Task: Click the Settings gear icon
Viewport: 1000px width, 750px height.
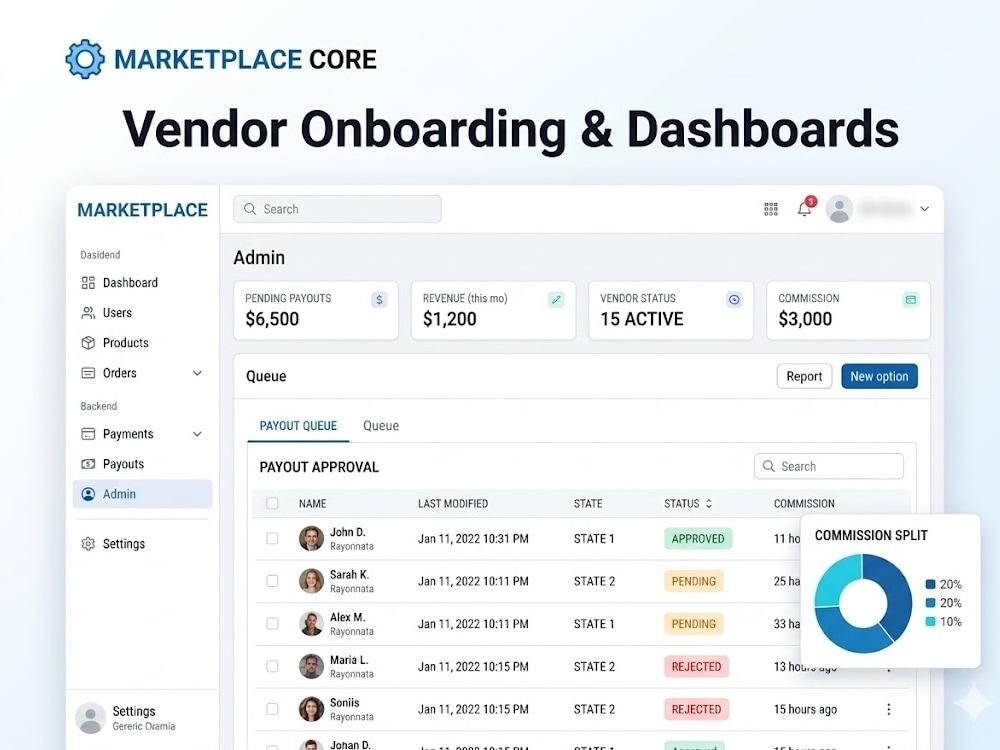Action: click(x=88, y=544)
